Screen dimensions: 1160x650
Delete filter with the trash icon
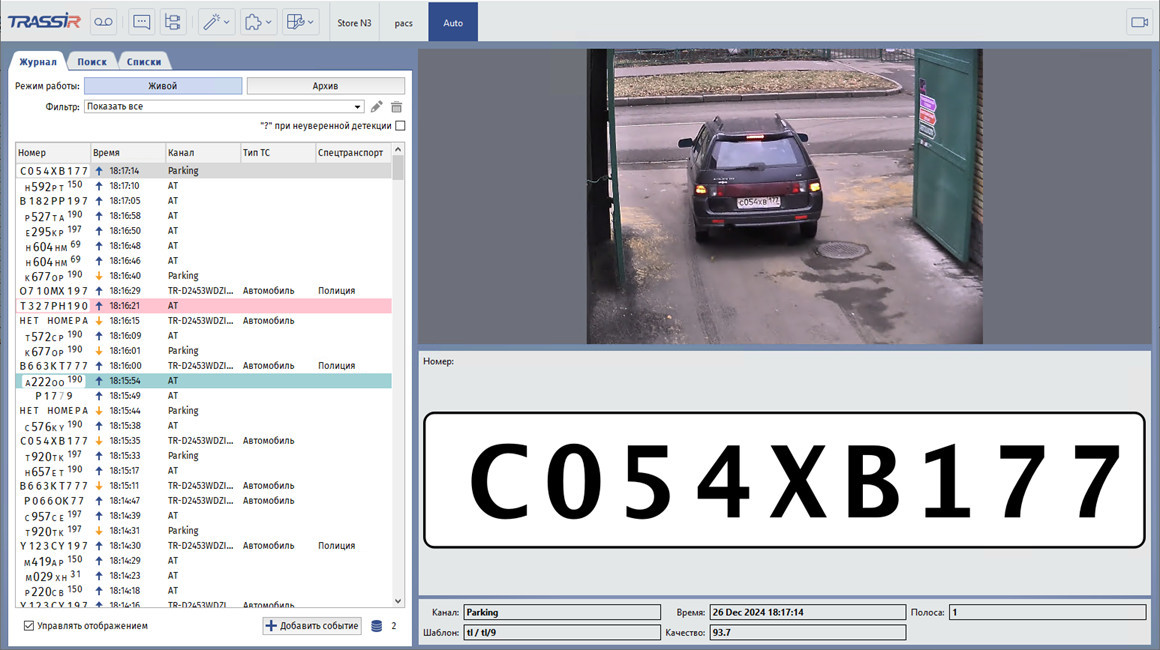tap(396, 107)
